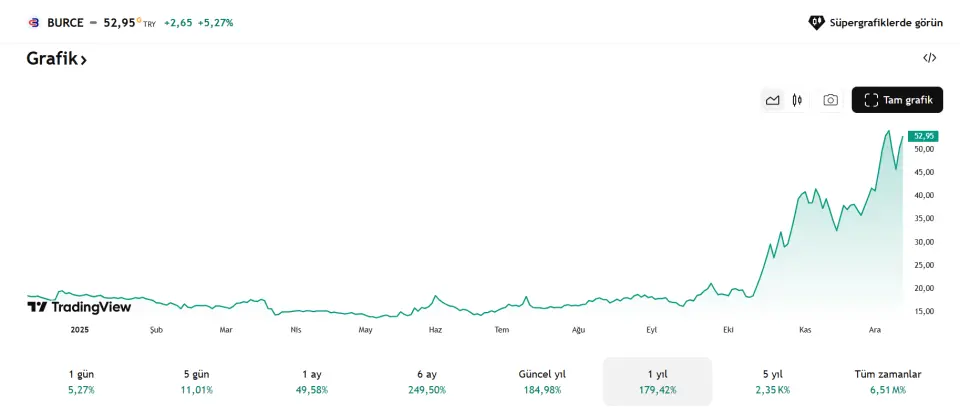Select the 1 yıl range tab
The width and height of the screenshot is (960, 416).
pyautogui.click(x=657, y=381)
